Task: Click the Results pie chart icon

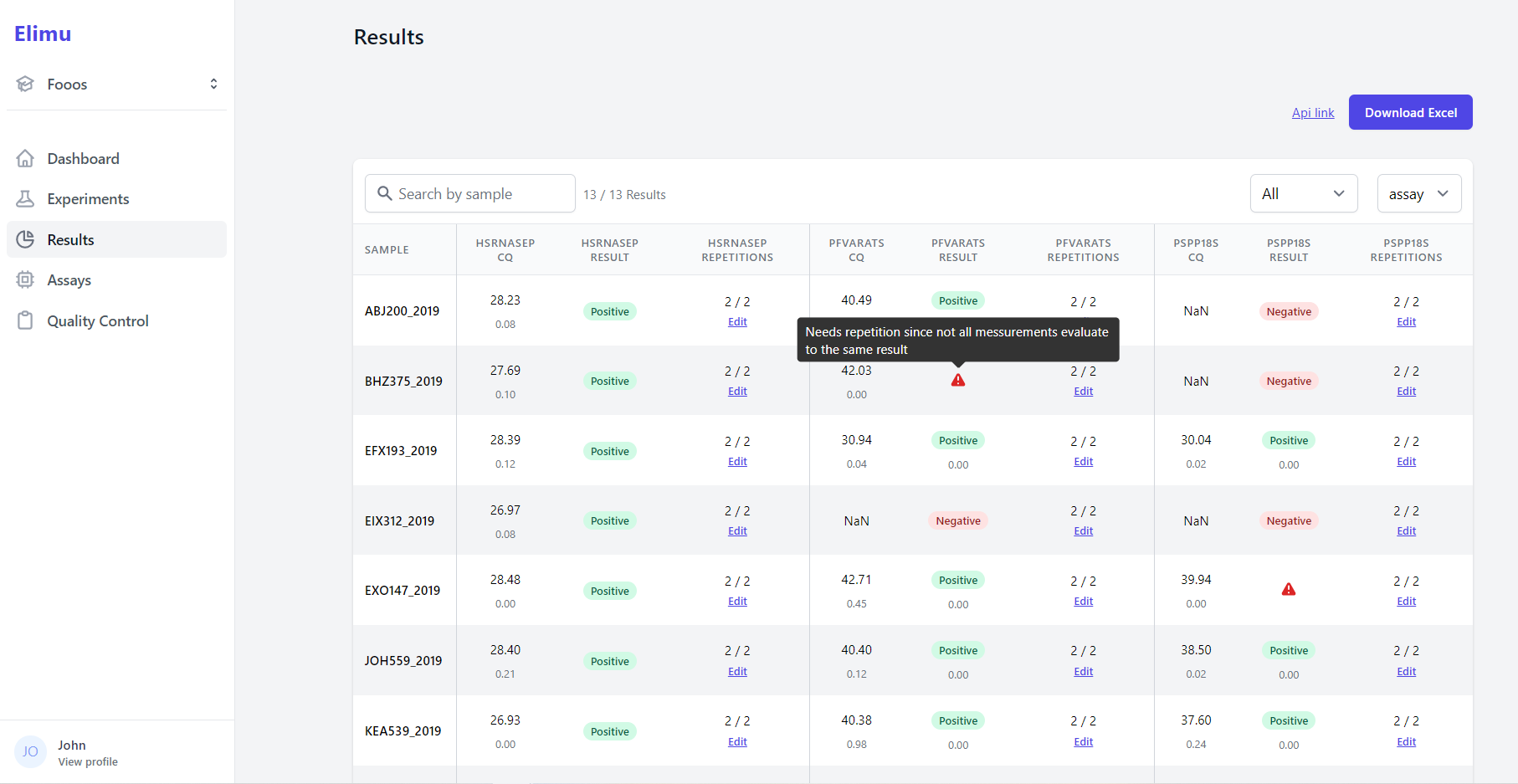Action: (x=25, y=239)
